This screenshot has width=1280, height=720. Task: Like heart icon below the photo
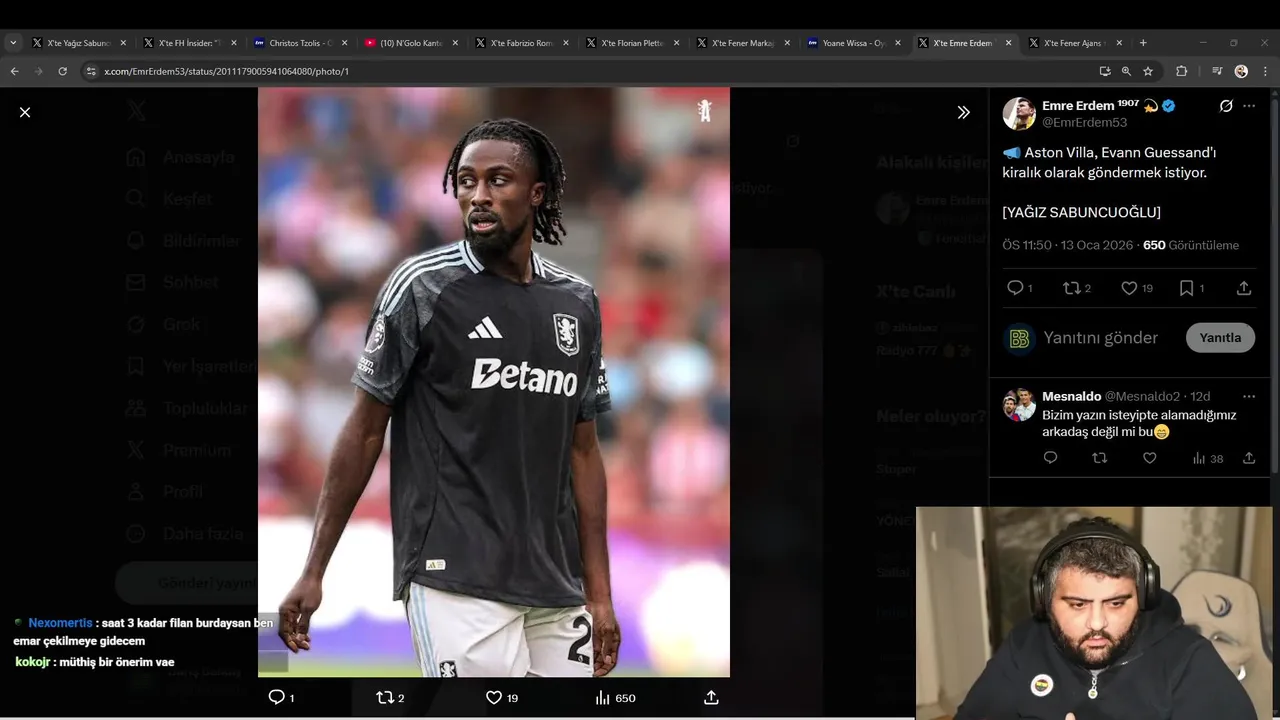493,697
